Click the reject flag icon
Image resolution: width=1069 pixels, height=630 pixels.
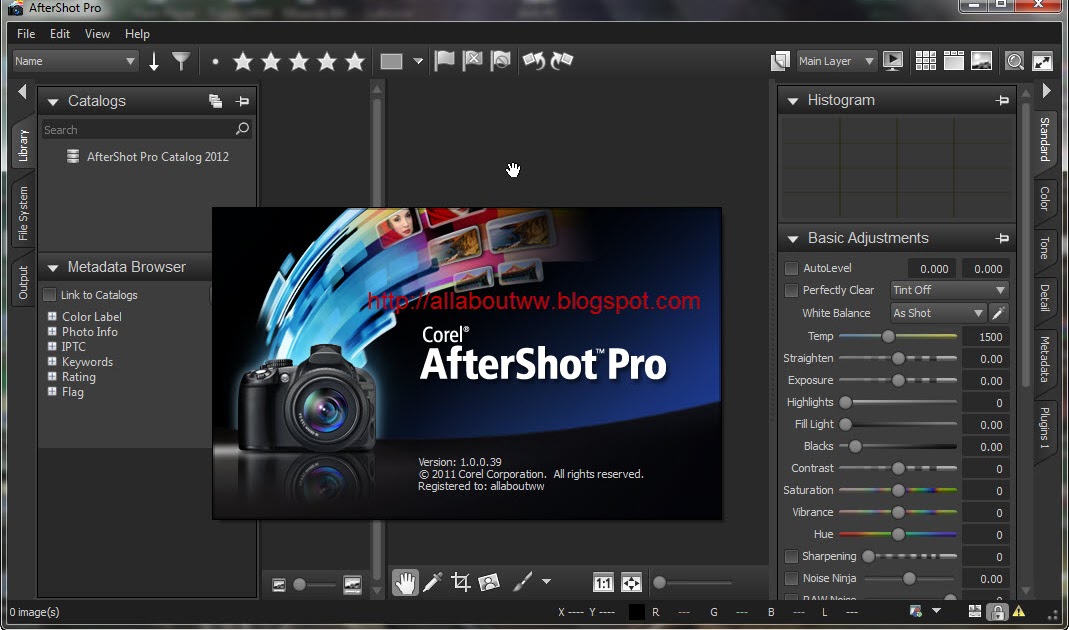(472, 61)
